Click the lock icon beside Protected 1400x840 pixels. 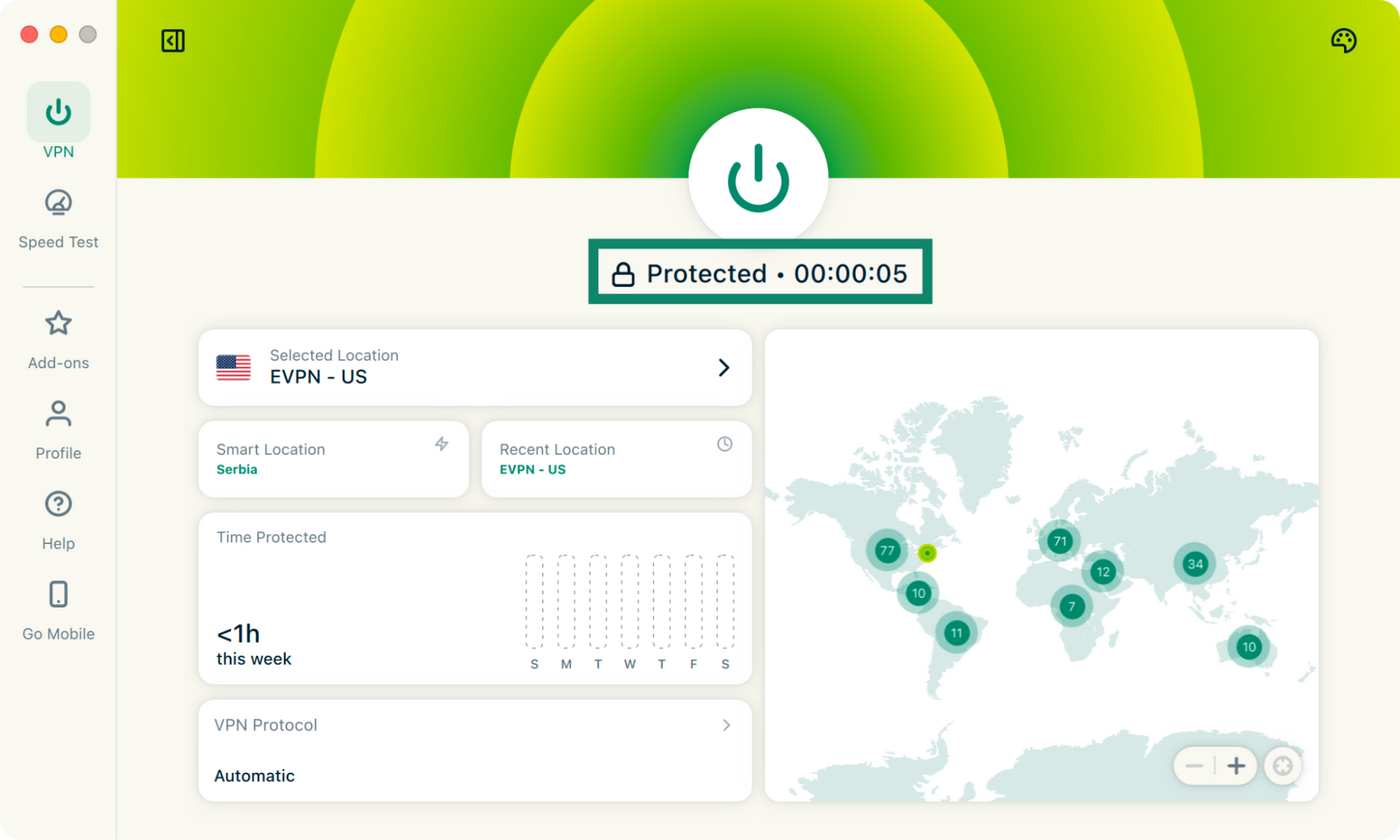coord(623,275)
